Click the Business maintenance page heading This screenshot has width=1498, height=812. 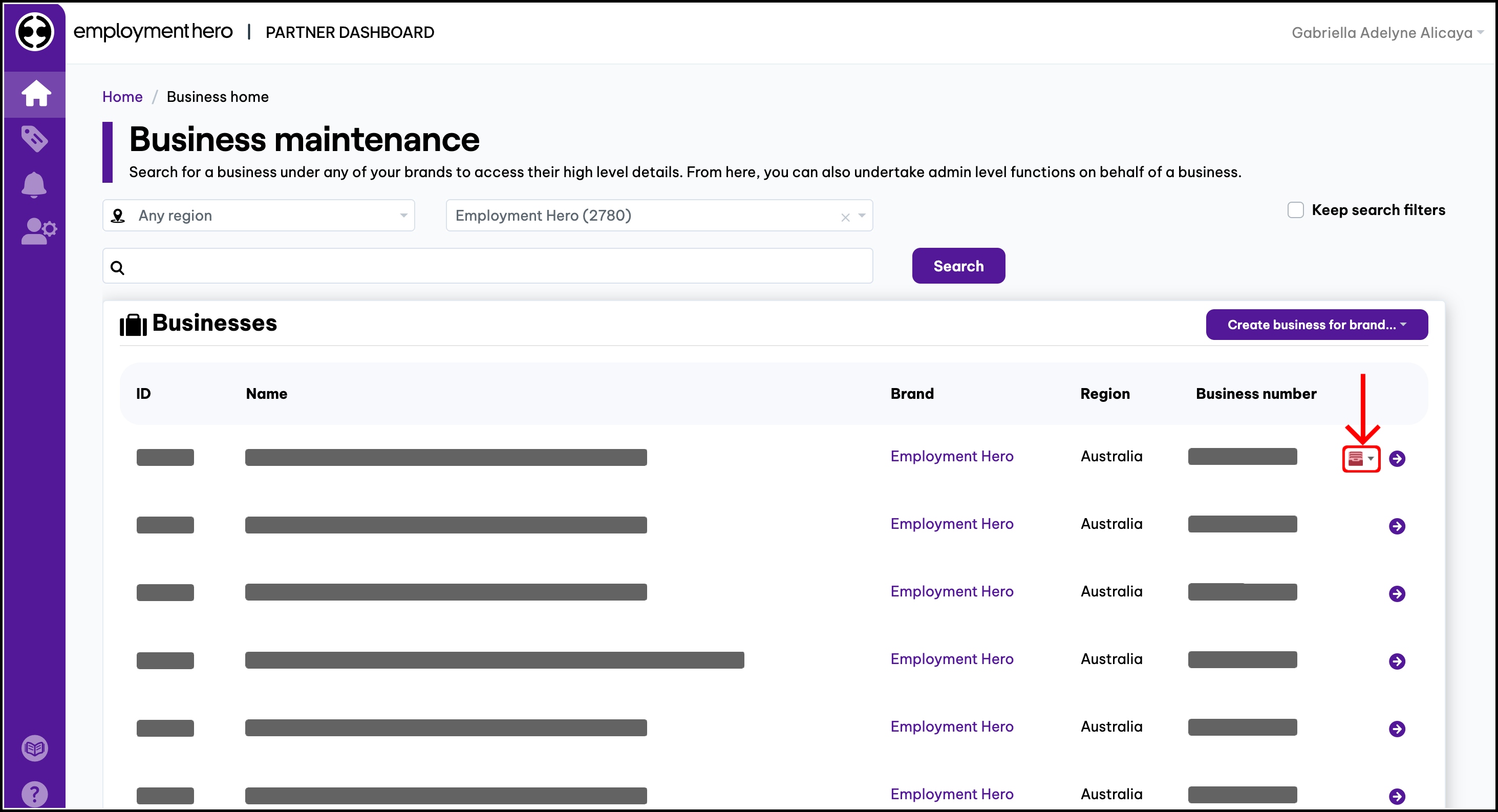click(304, 140)
